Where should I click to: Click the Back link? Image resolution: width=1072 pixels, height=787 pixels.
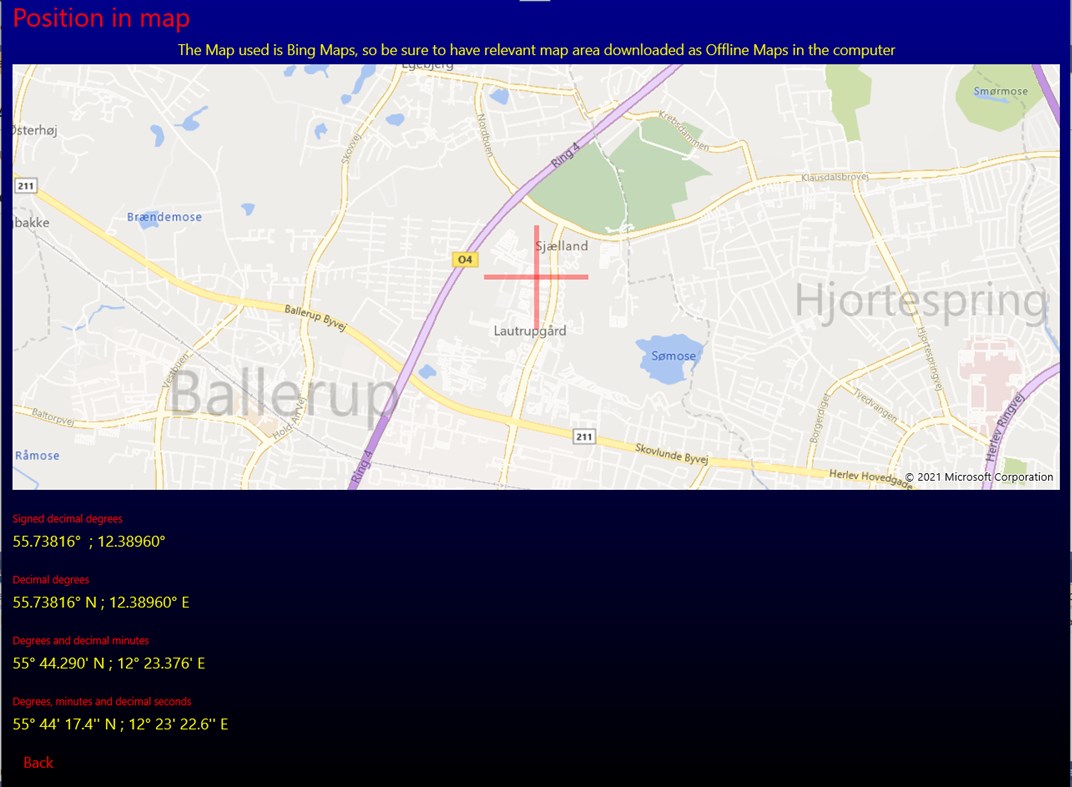[37, 762]
